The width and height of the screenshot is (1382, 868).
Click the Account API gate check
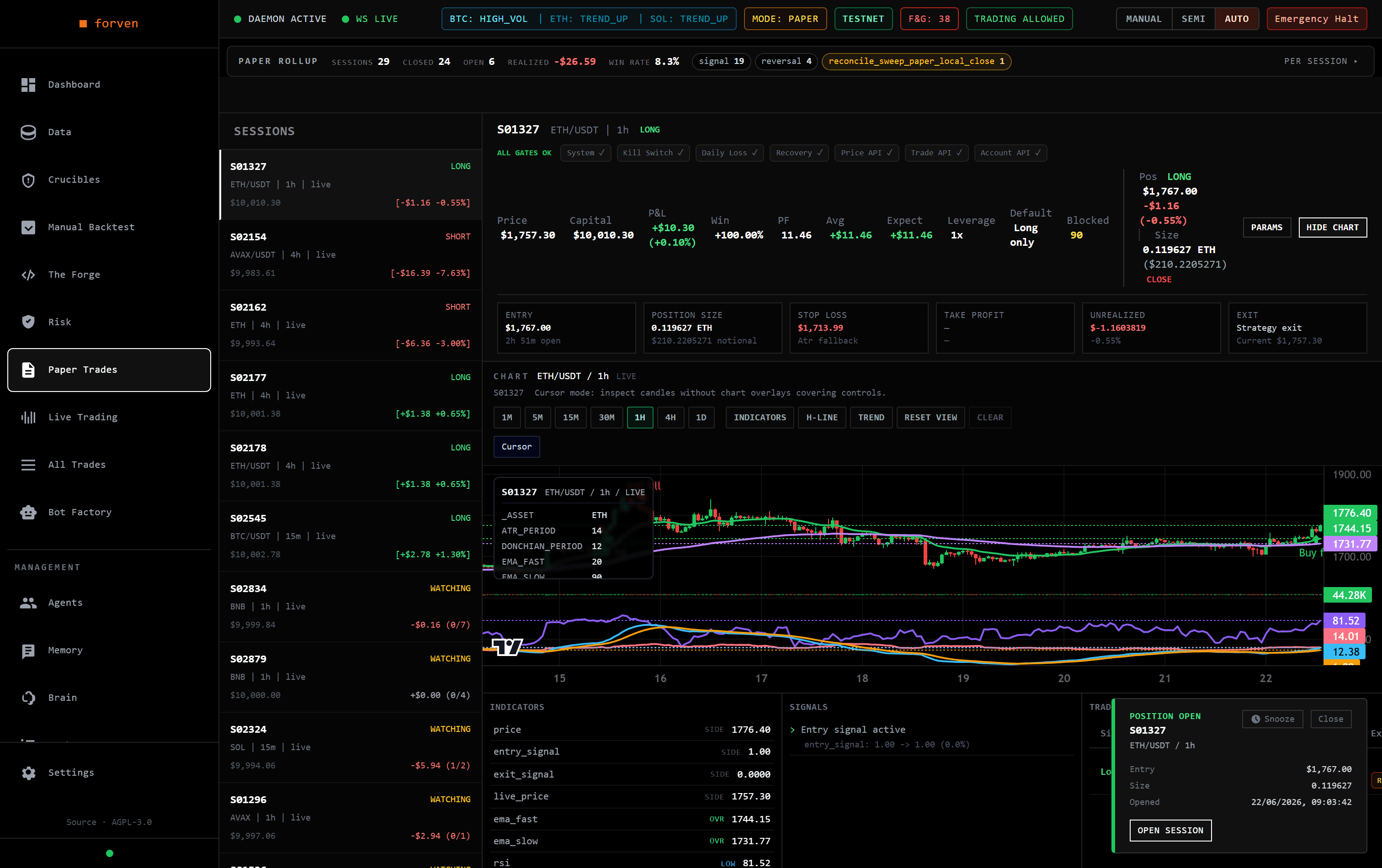point(1010,153)
